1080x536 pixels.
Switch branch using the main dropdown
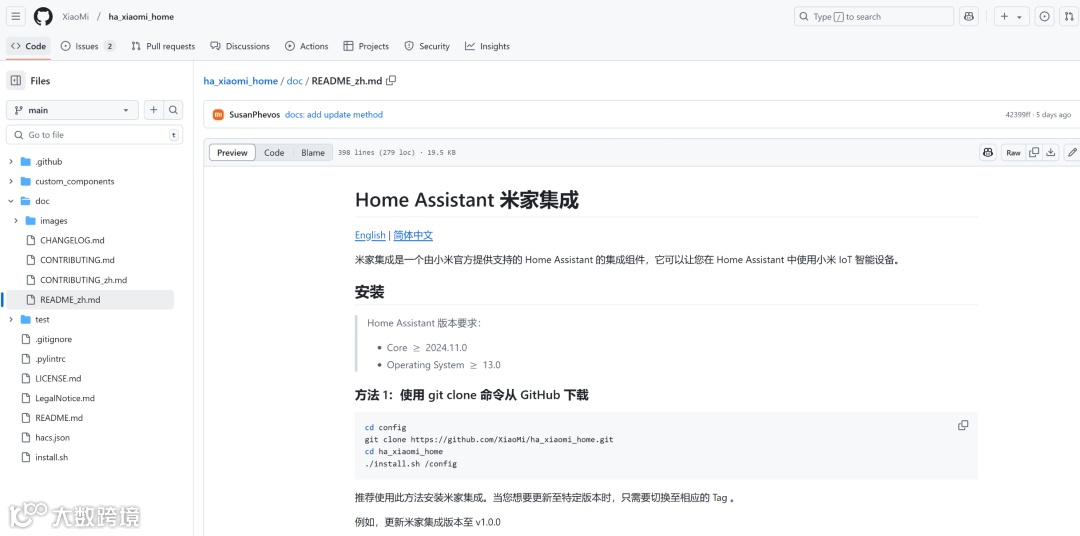point(72,110)
